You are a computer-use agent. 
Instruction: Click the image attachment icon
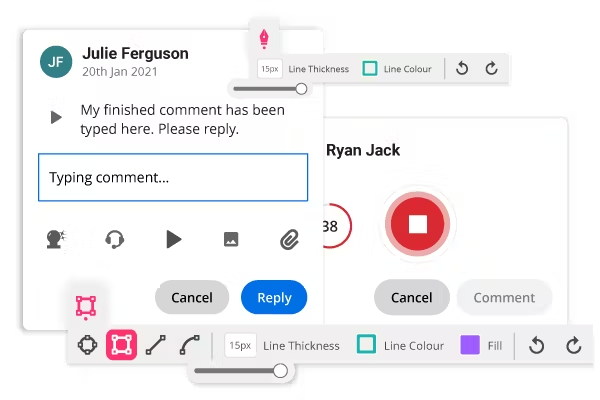(x=231, y=240)
